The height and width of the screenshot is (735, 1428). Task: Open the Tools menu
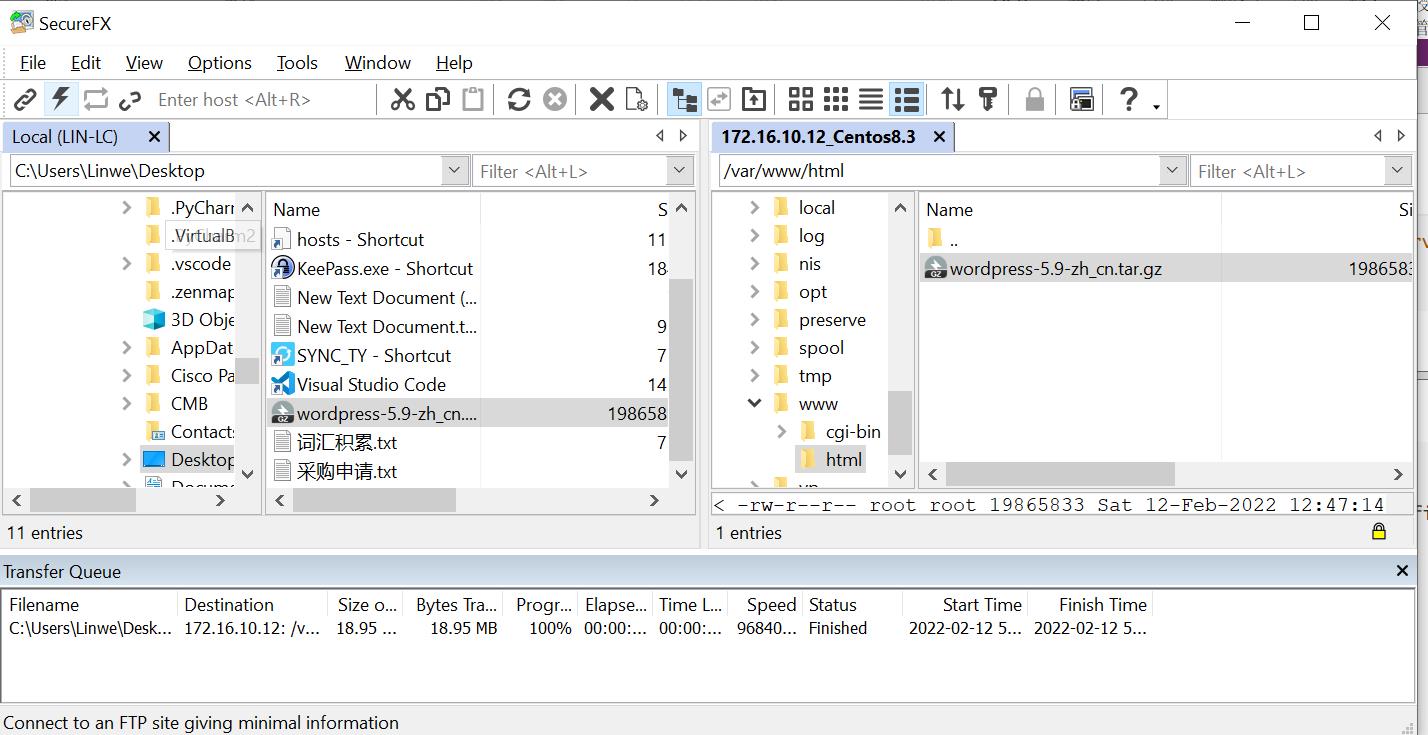click(297, 62)
